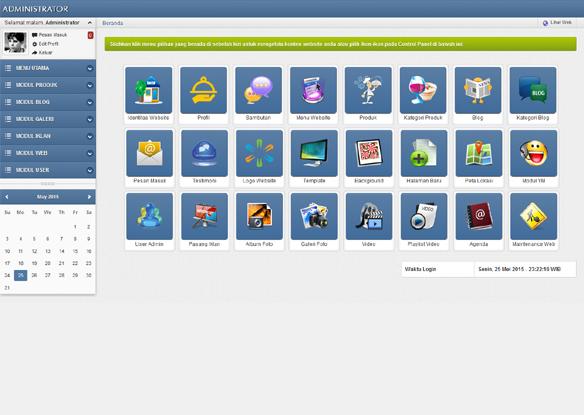Viewport: 584px width, 415px height.
Task: Open the Agenda address book icon
Action: pyautogui.click(x=479, y=216)
